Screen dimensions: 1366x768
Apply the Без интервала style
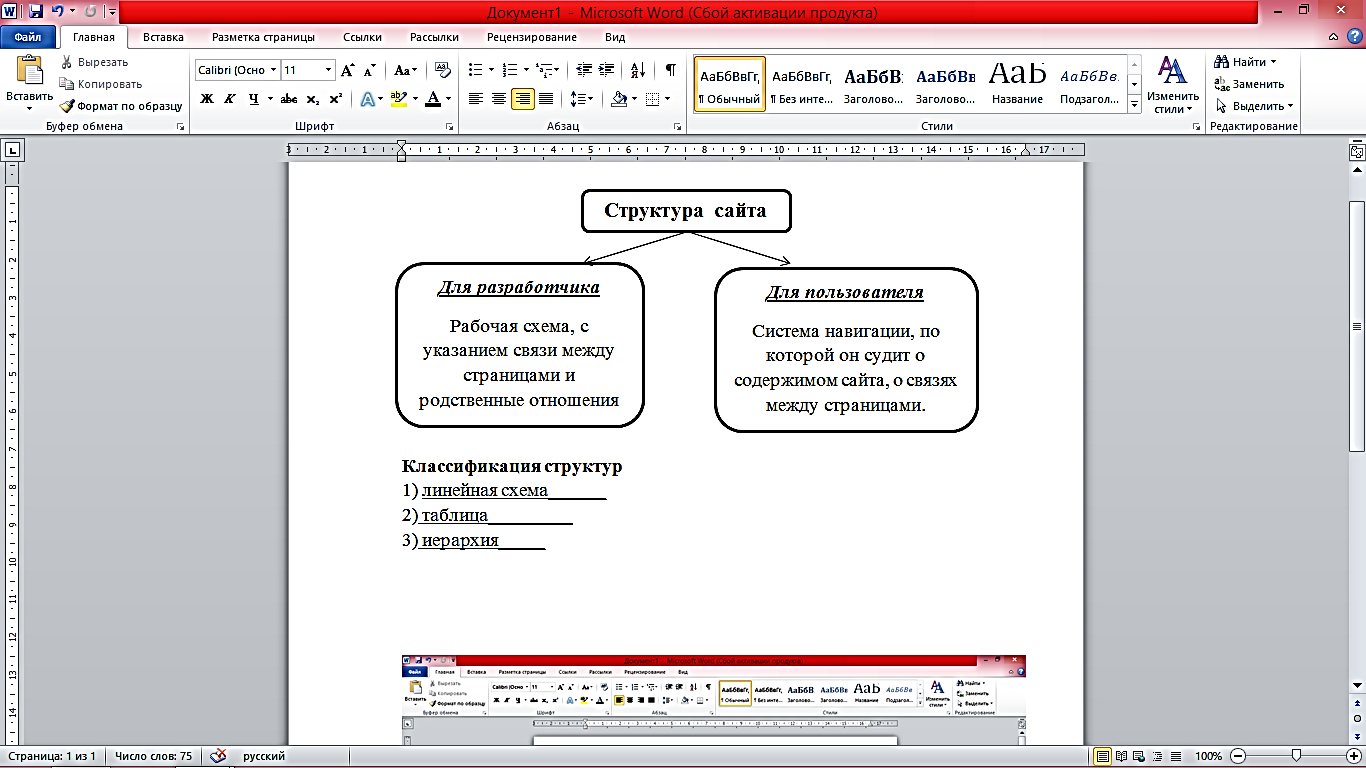click(x=802, y=85)
